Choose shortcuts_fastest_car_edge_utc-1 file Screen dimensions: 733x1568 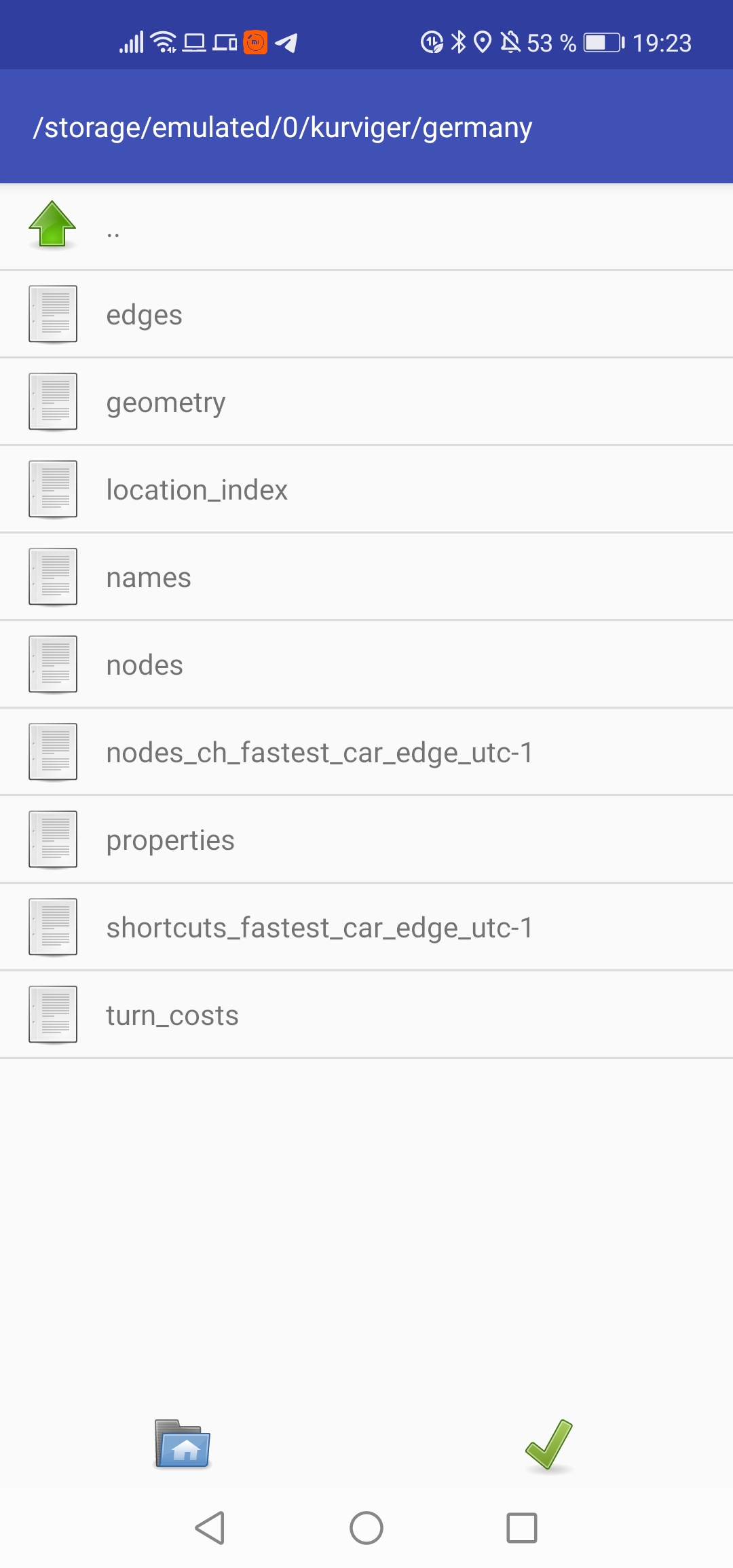point(366,927)
